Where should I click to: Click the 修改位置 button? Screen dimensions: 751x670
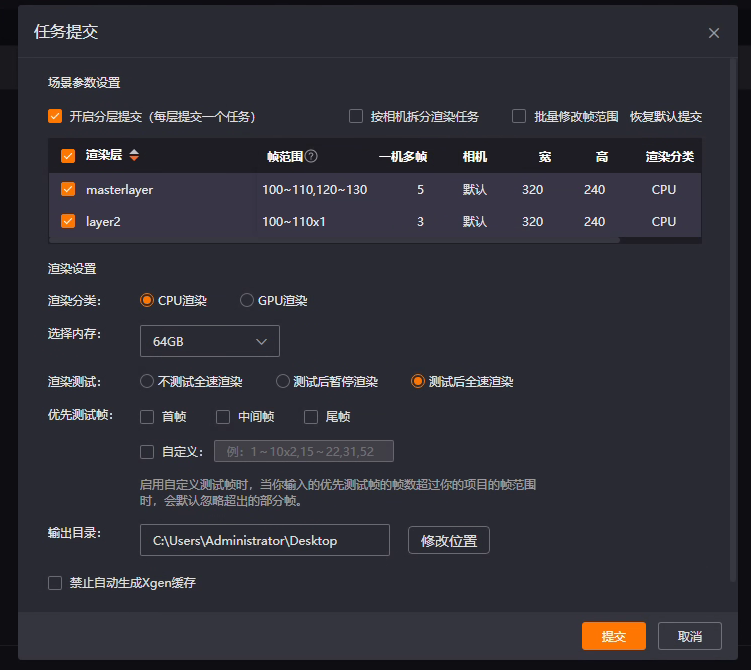click(x=448, y=540)
